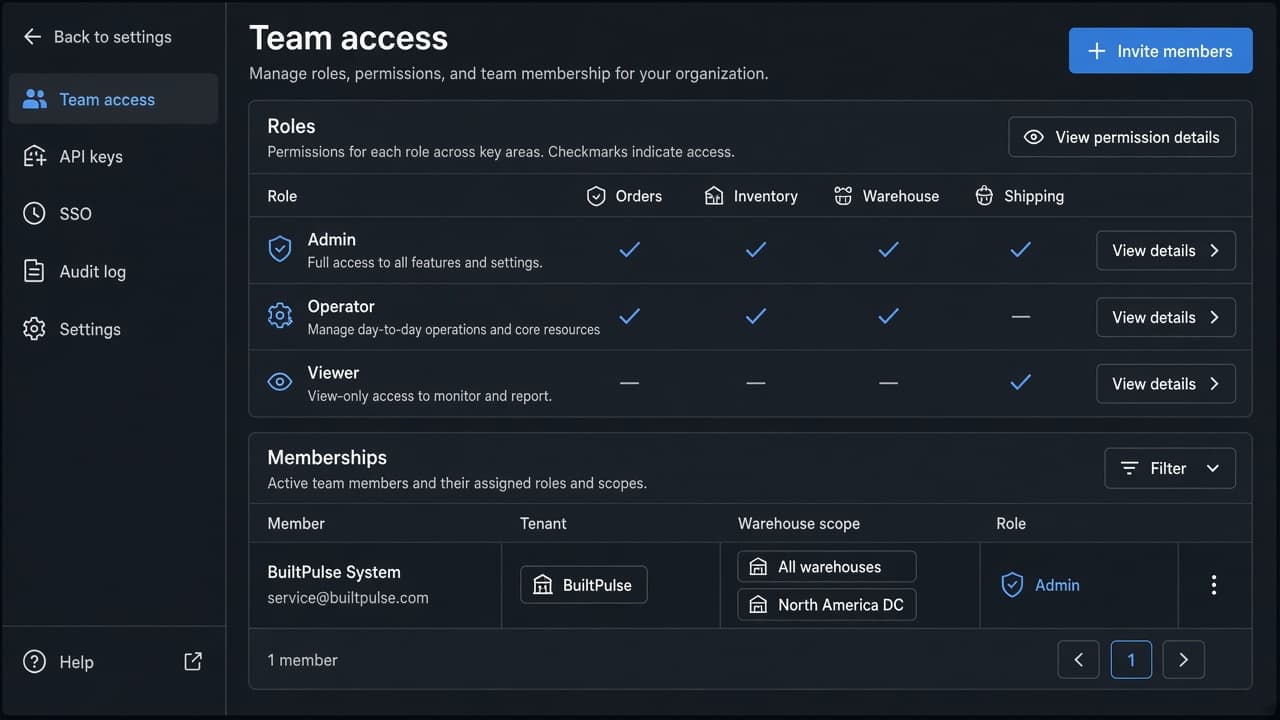Click the Operator Inventory checkmark
The image size is (1280, 720).
756,316
